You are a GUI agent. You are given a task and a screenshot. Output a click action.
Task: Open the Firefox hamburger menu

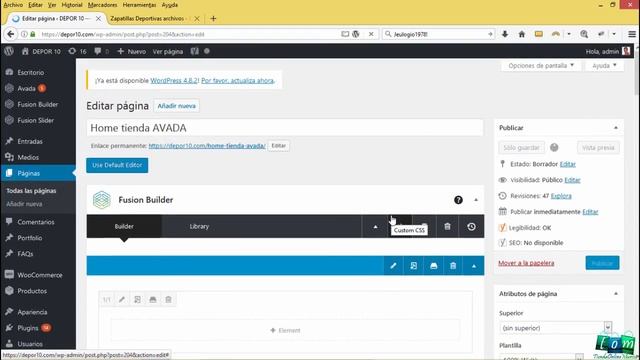pos(632,34)
